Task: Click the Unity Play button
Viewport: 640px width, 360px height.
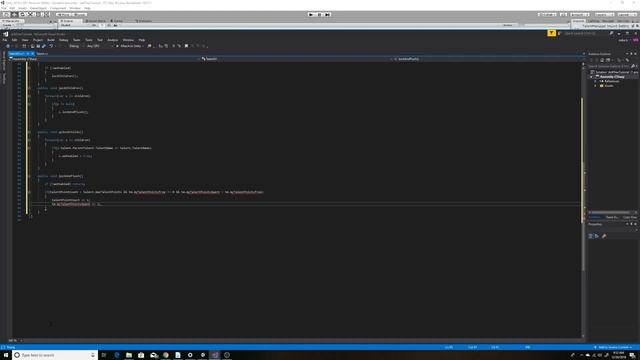Action: coord(311,14)
